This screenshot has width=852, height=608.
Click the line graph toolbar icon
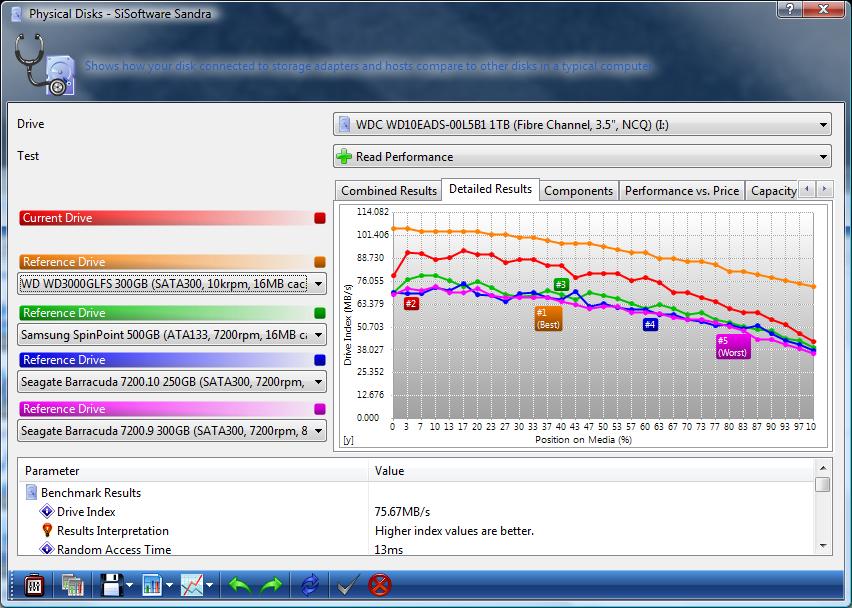point(192,585)
